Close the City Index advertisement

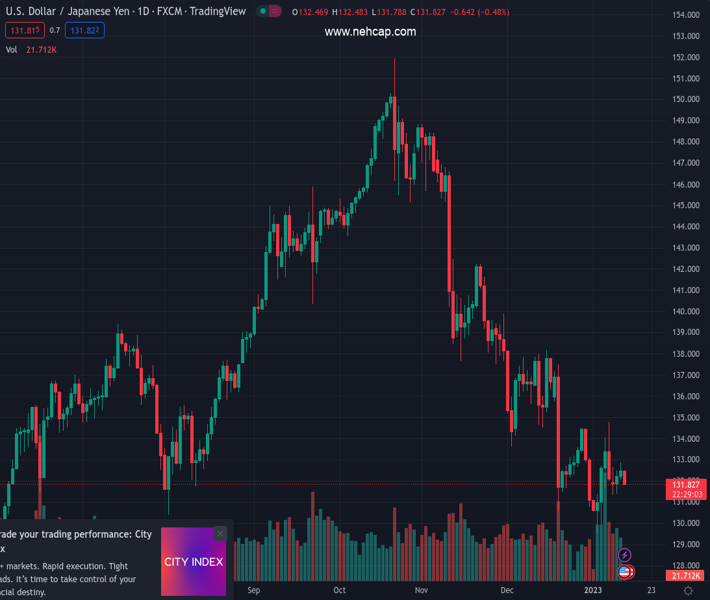(x=220, y=534)
